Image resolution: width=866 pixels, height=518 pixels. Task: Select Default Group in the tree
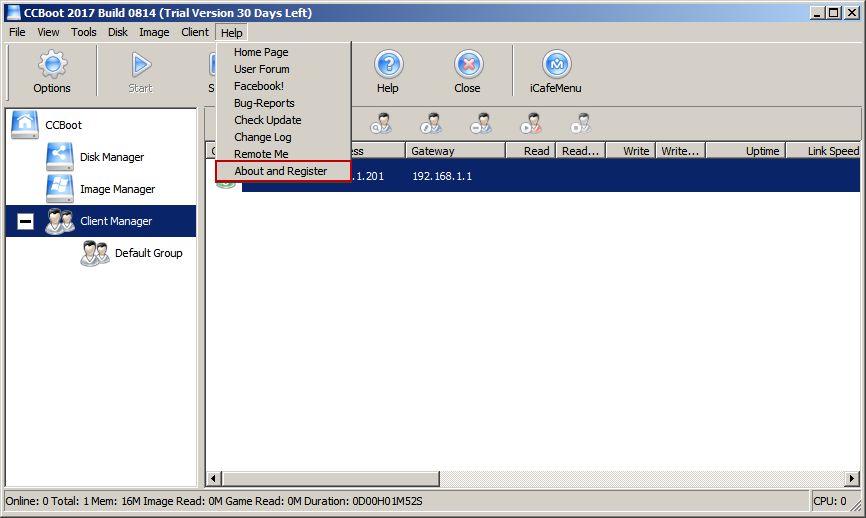tap(149, 253)
